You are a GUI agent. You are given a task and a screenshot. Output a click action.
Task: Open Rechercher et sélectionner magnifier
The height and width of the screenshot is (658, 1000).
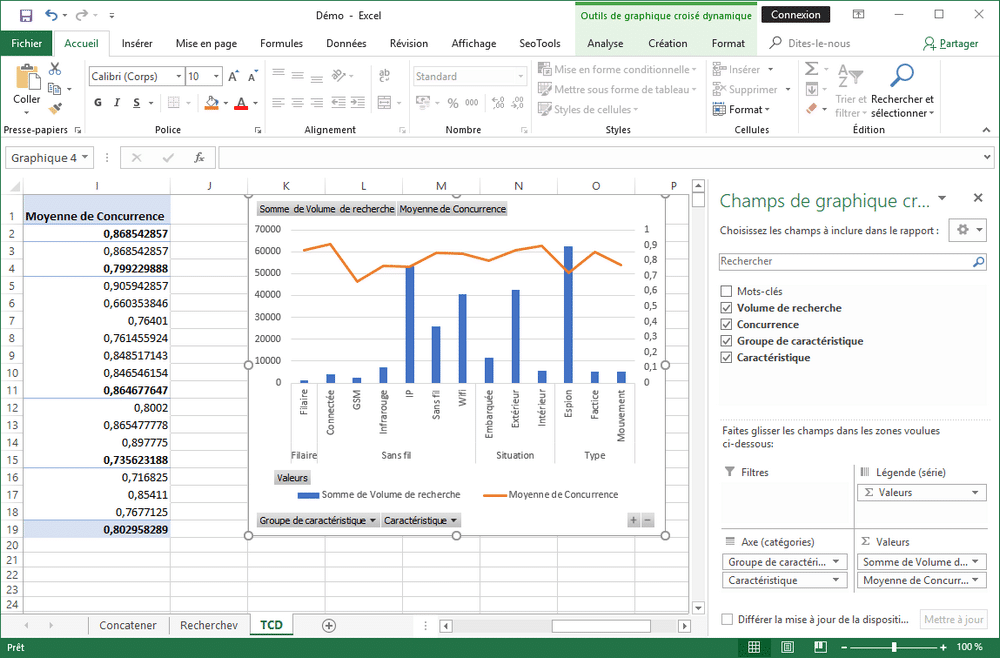click(x=902, y=76)
